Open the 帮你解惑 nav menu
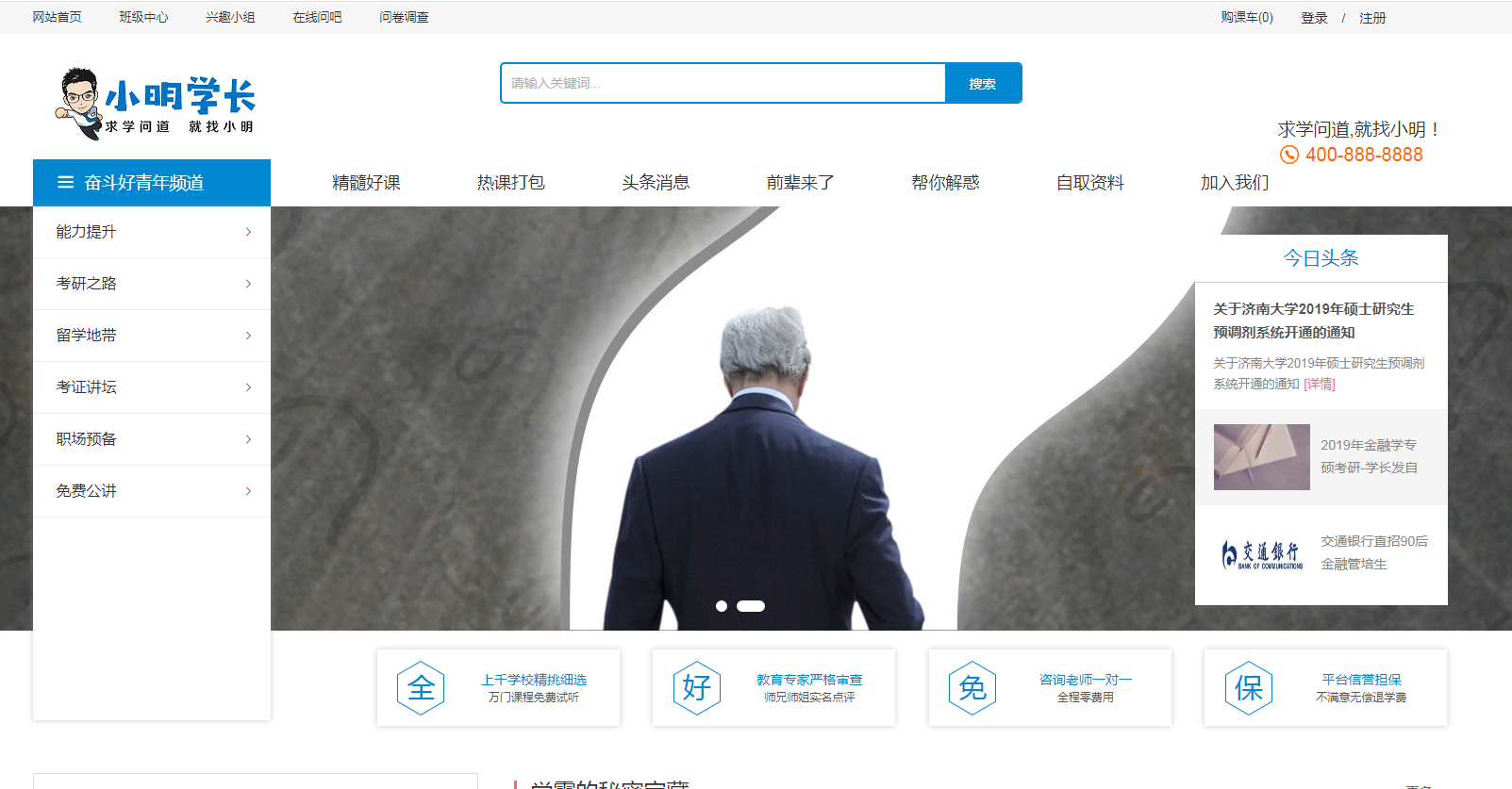This screenshot has height=789, width=1512. [945, 183]
